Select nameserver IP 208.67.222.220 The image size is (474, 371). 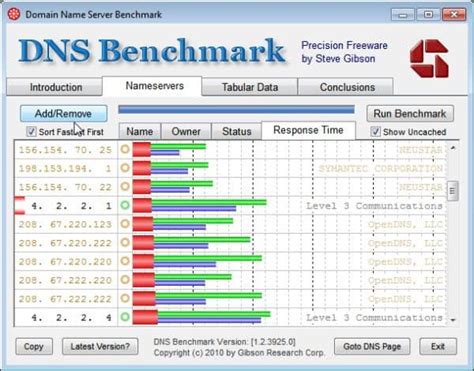[x=65, y=280]
